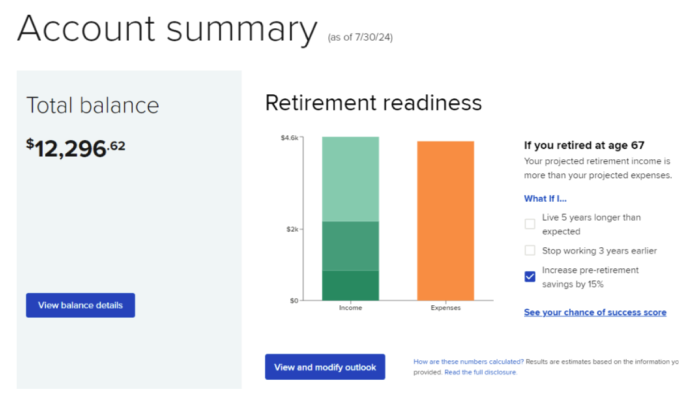Open Read the full disclosure link
Image resolution: width=700 pixels, height=402 pixels.
click(x=481, y=372)
